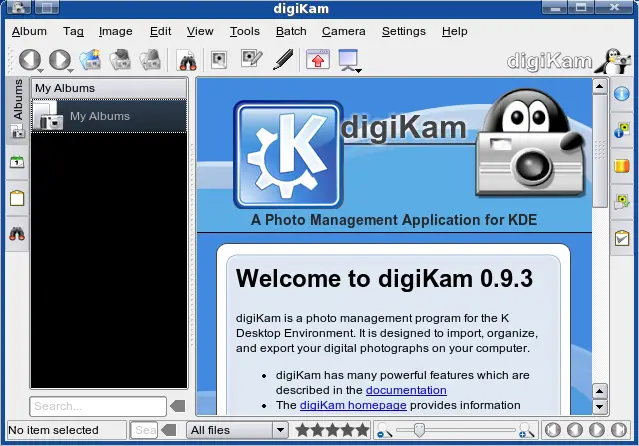The image size is (639, 446).
Task: Open the orange Colors icon in the right sidebar
Action: pos(621,166)
